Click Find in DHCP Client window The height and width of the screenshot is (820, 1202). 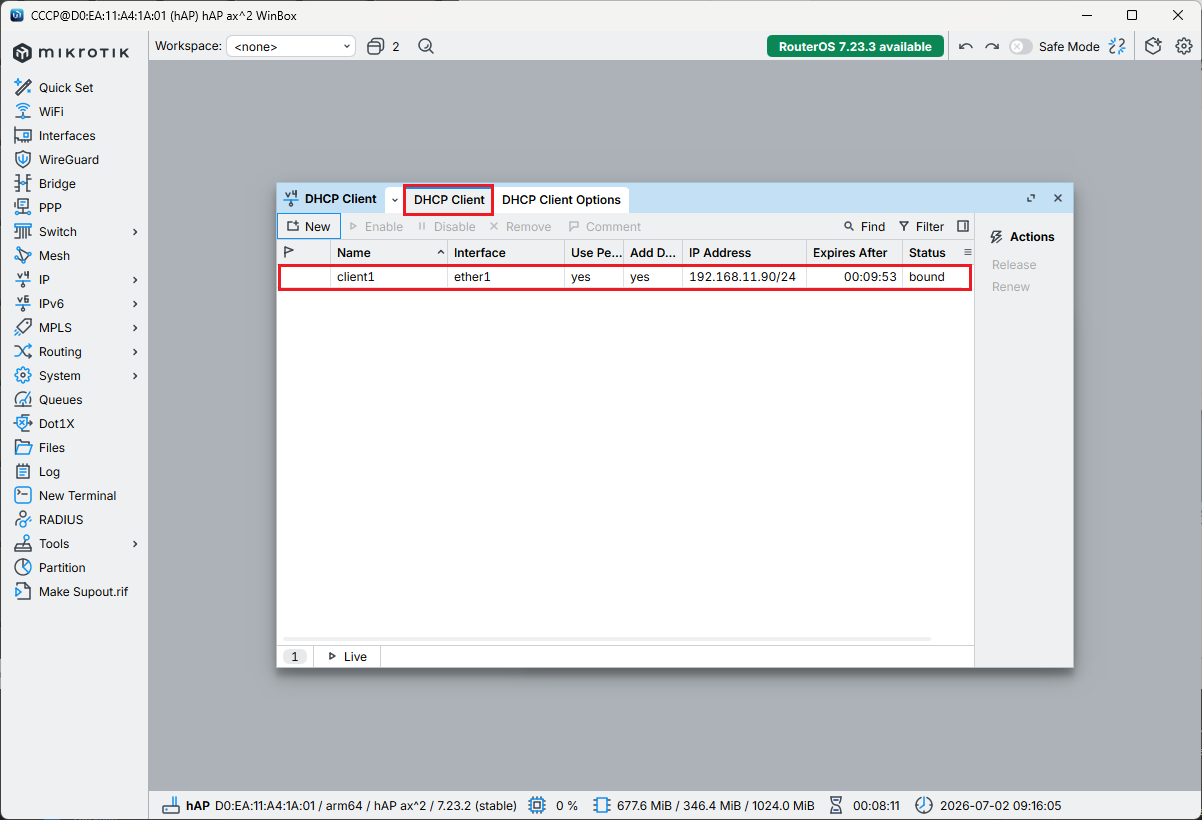(864, 226)
